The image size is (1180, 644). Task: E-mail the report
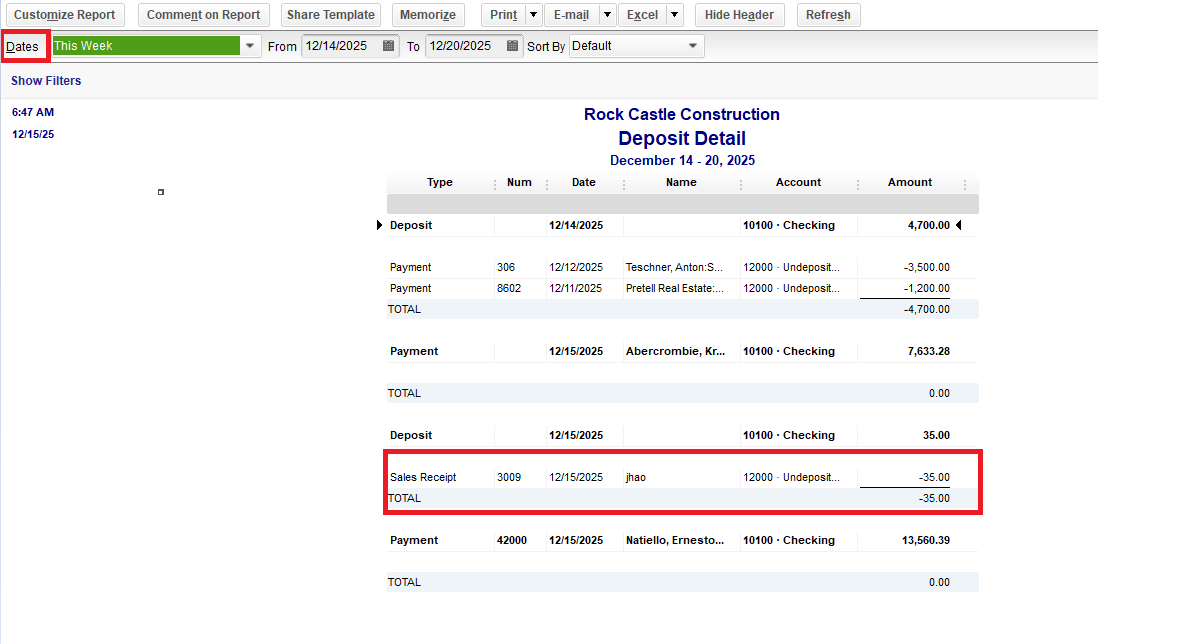point(571,15)
